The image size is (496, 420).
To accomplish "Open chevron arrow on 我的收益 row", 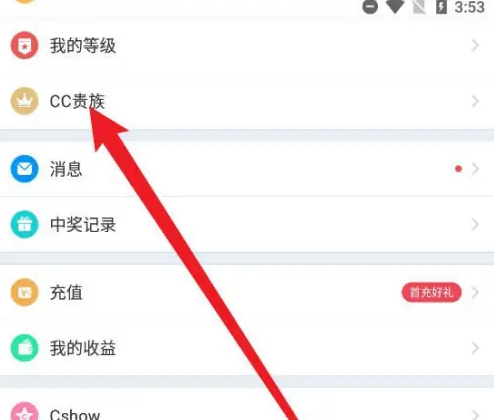I will tap(475, 348).
